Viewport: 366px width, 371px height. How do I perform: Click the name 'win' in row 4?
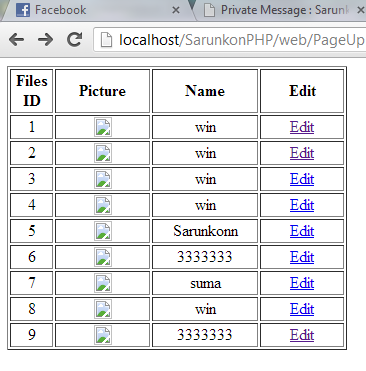(205, 205)
